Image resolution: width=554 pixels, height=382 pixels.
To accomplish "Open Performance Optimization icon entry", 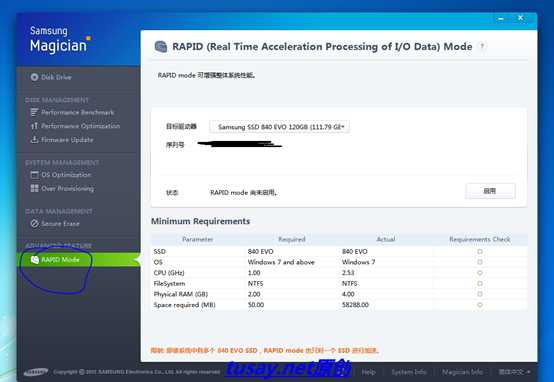I will pyautogui.click(x=34, y=126).
